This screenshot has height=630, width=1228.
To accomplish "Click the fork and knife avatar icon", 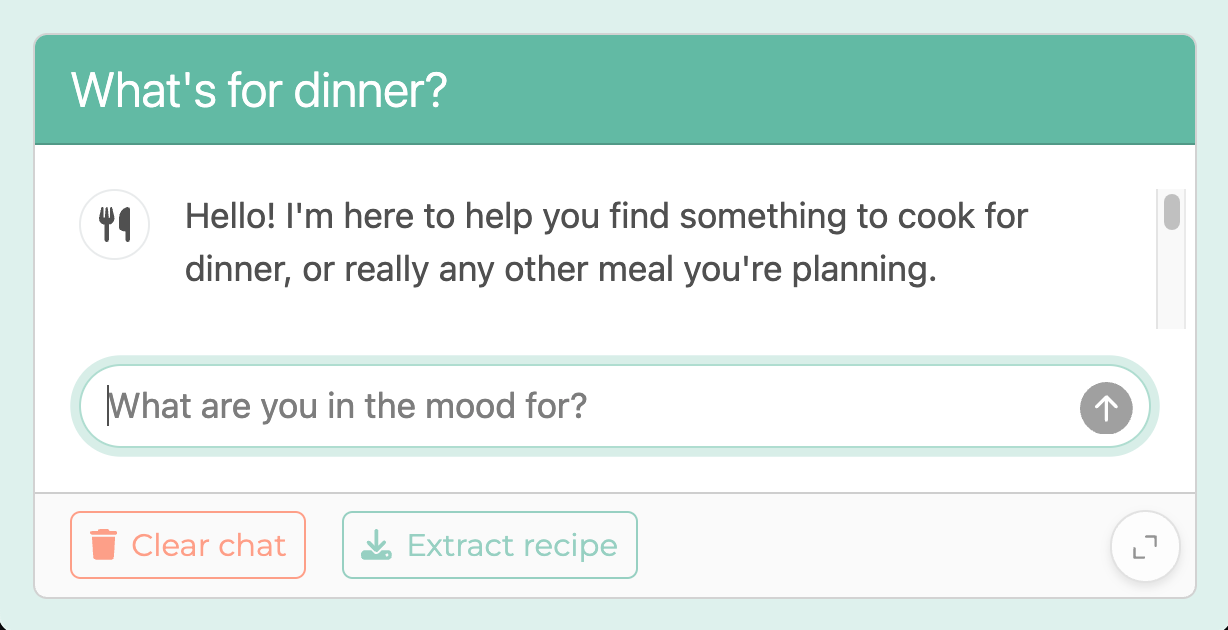I will (x=114, y=224).
